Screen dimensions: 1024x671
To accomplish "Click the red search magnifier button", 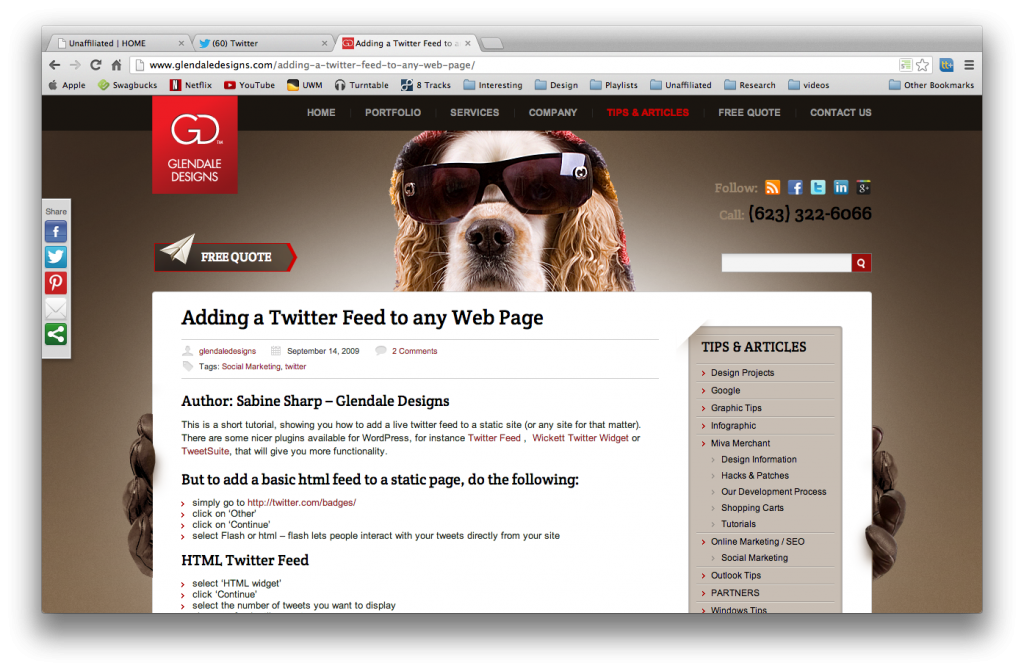I will click(x=861, y=263).
